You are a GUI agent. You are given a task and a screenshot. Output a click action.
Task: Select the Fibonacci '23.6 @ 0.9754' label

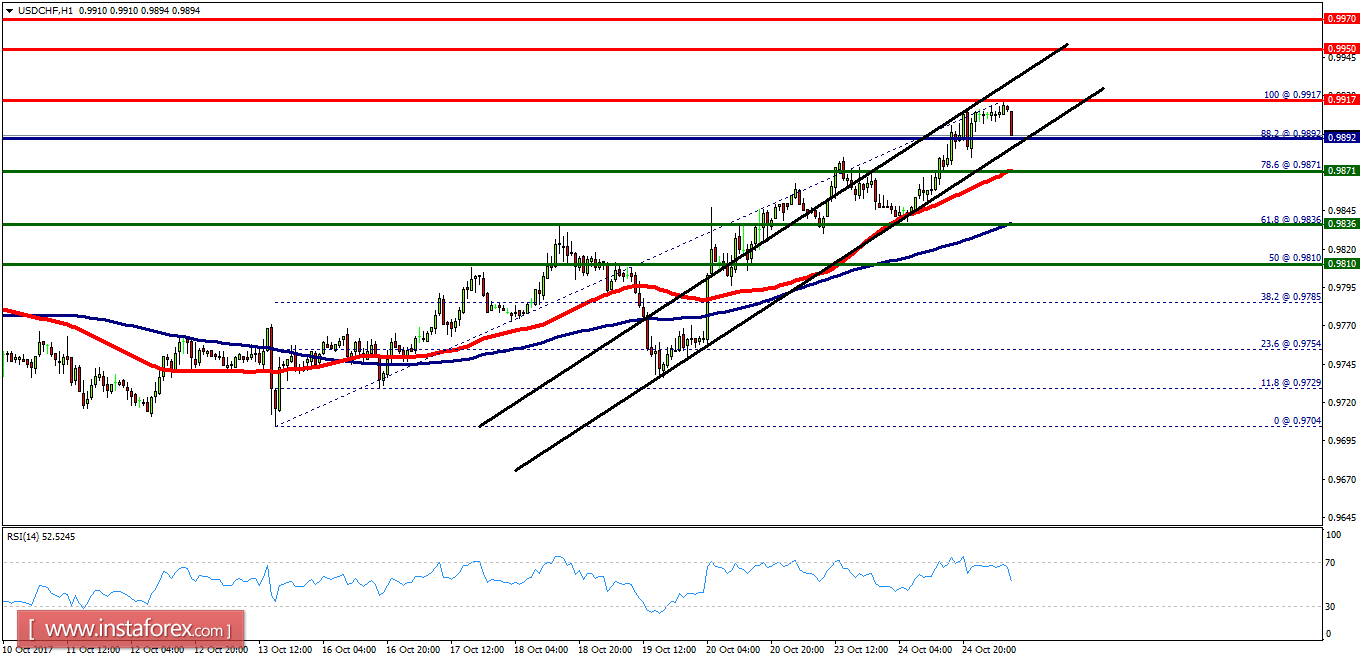click(x=1292, y=343)
